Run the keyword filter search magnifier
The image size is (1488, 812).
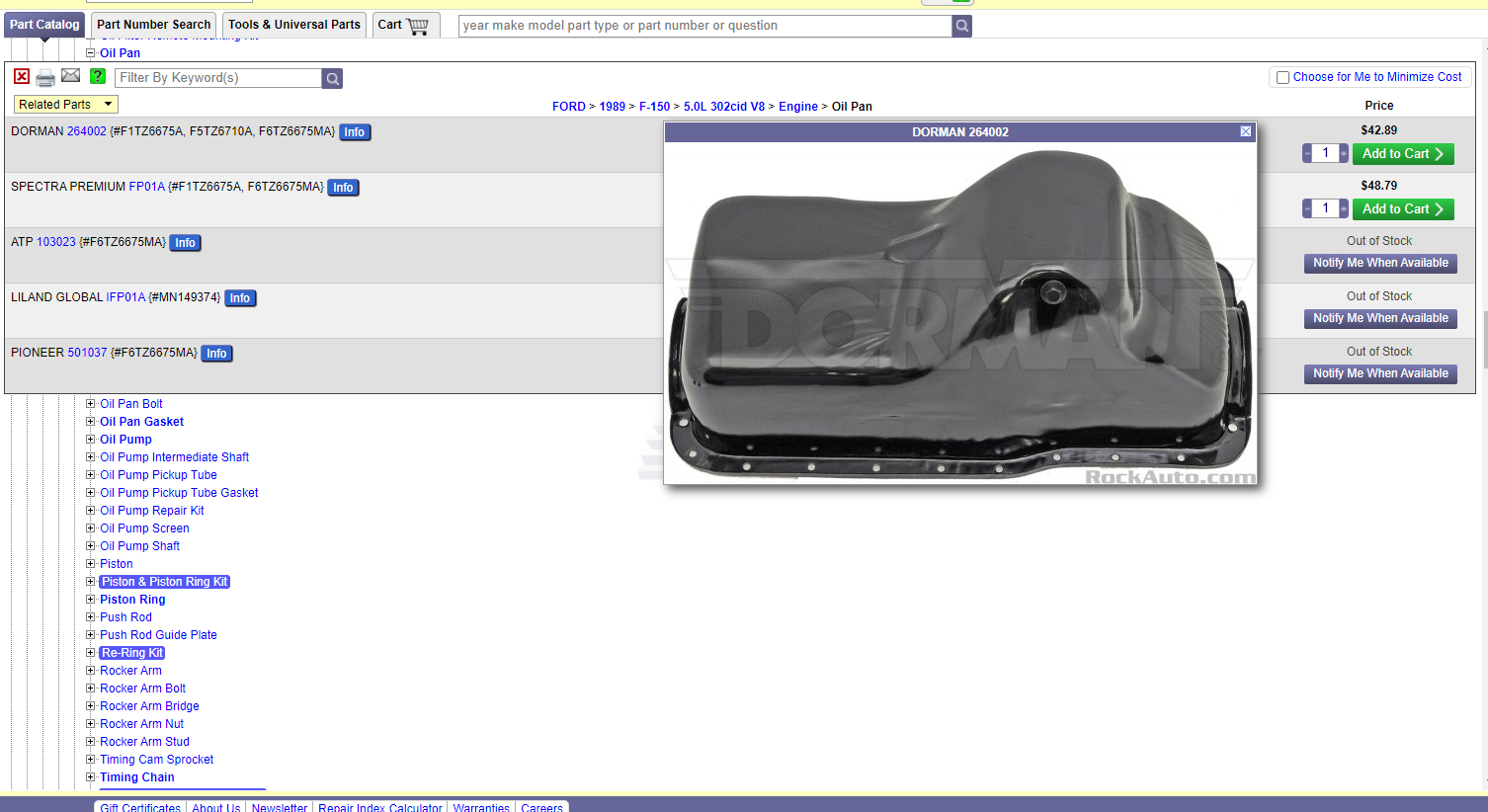(x=333, y=78)
